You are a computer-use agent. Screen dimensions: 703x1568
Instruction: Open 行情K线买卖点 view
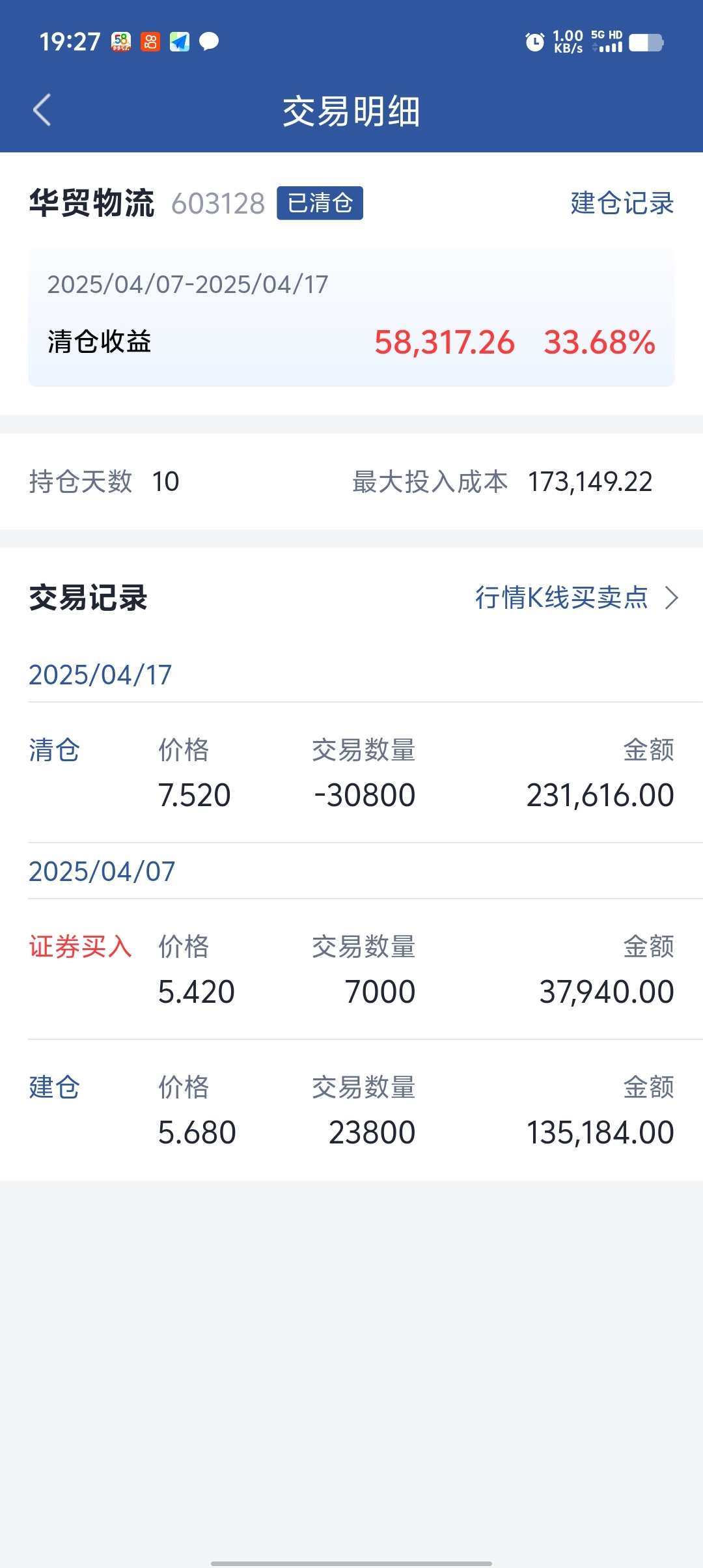pos(562,597)
